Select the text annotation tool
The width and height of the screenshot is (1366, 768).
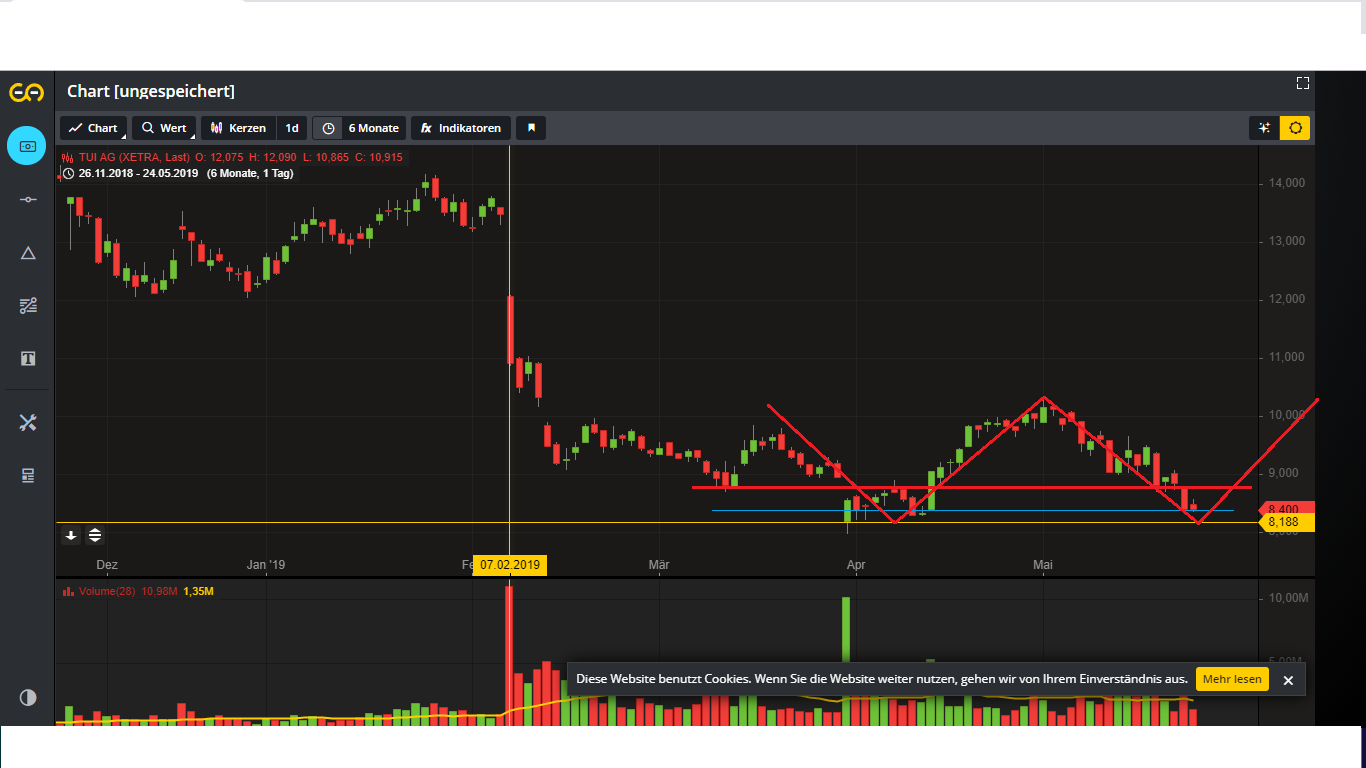click(28, 358)
